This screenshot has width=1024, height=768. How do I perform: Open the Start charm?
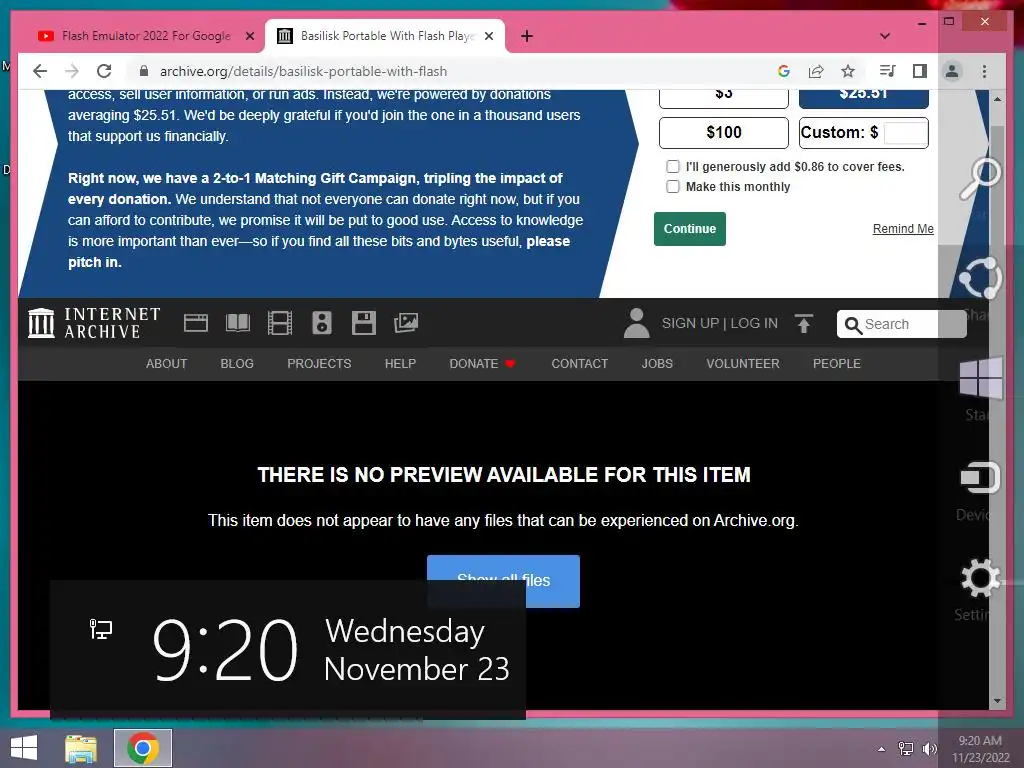click(981, 379)
